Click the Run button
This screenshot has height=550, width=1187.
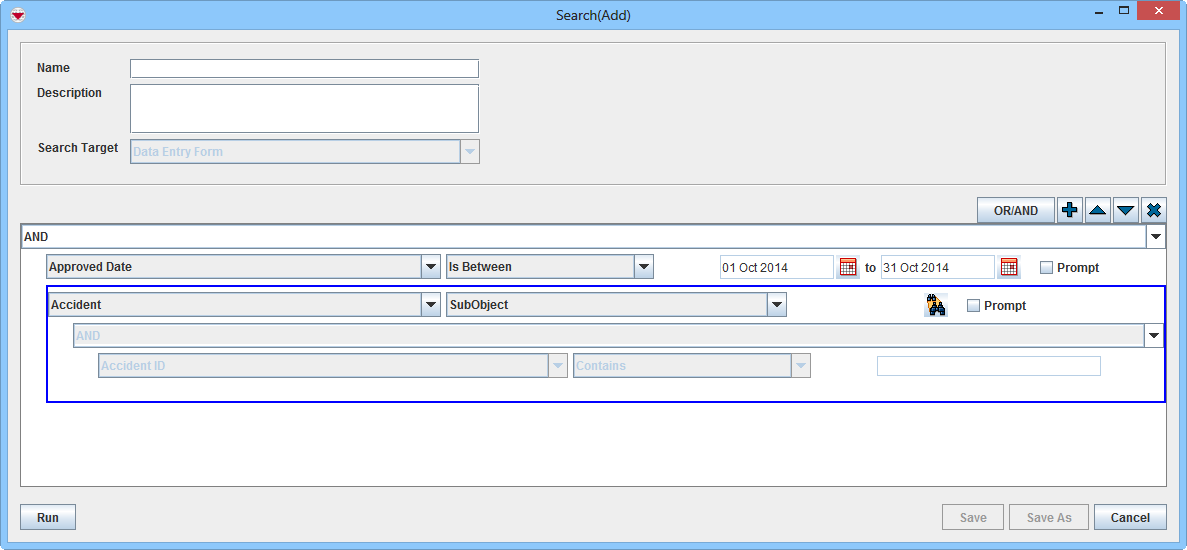[48, 517]
